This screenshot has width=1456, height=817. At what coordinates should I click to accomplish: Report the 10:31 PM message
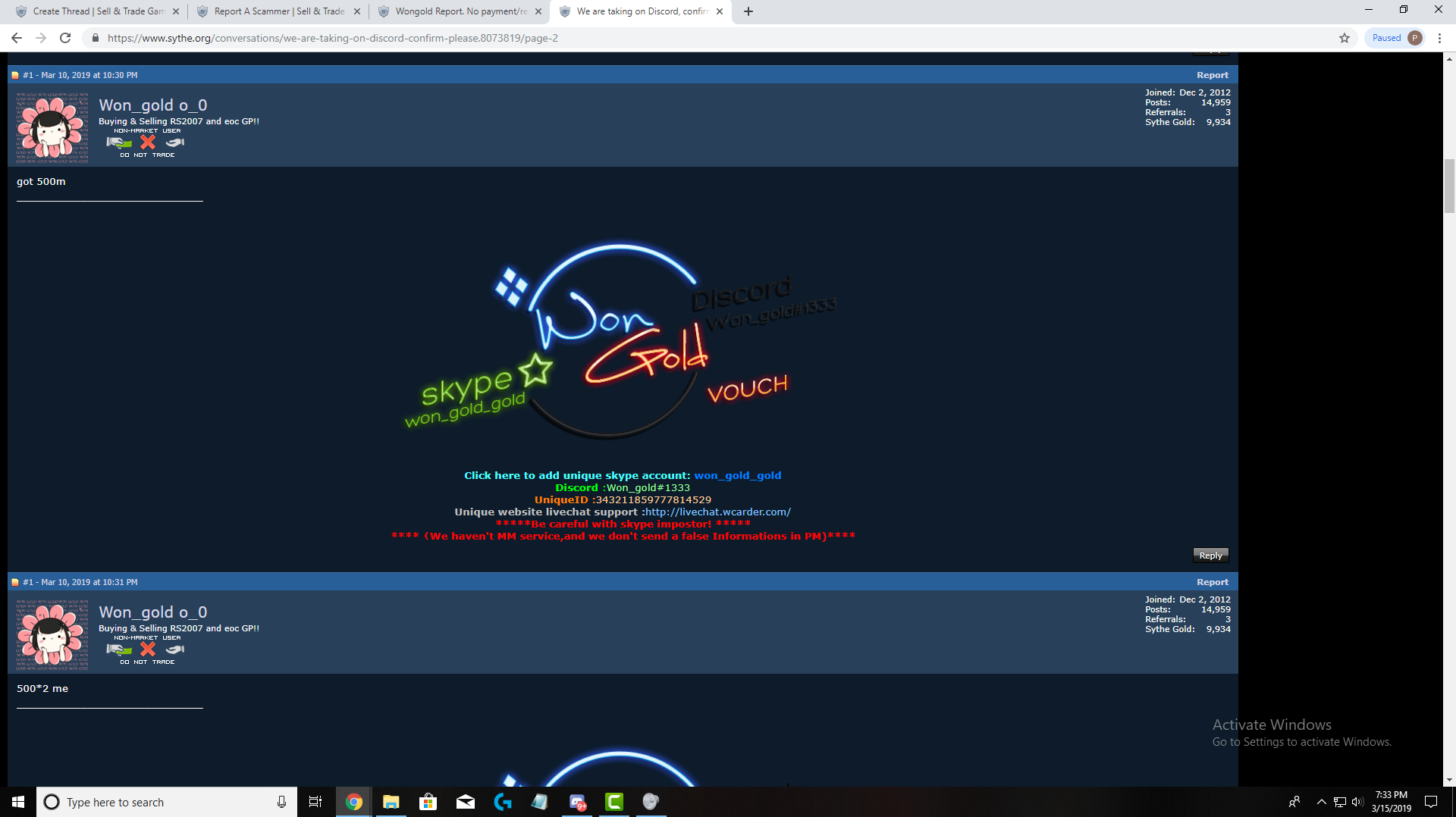1213,582
